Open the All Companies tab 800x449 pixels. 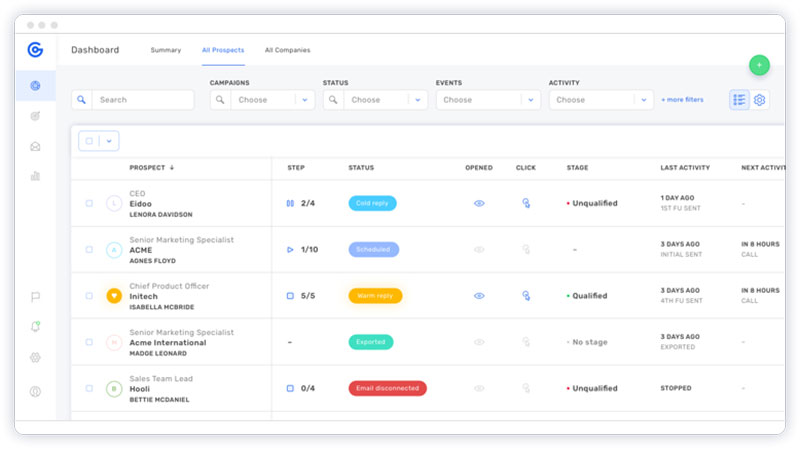tap(287, 50)
